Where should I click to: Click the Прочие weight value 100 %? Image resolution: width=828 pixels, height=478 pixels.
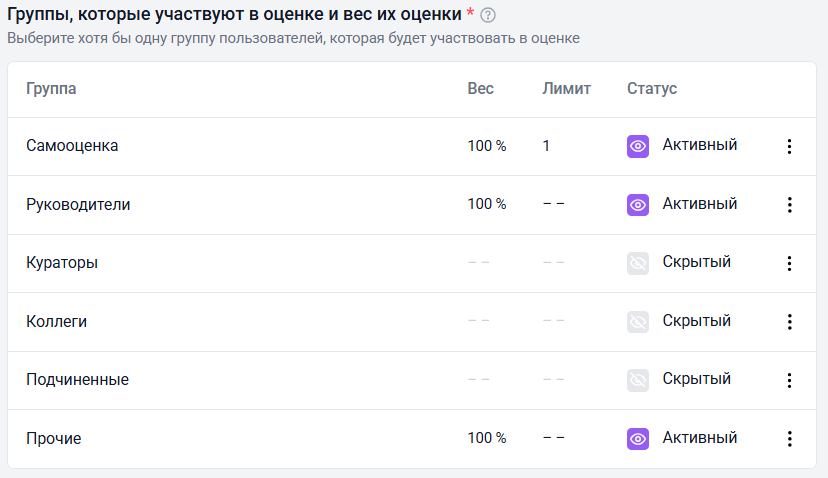[x=487, y=438]
